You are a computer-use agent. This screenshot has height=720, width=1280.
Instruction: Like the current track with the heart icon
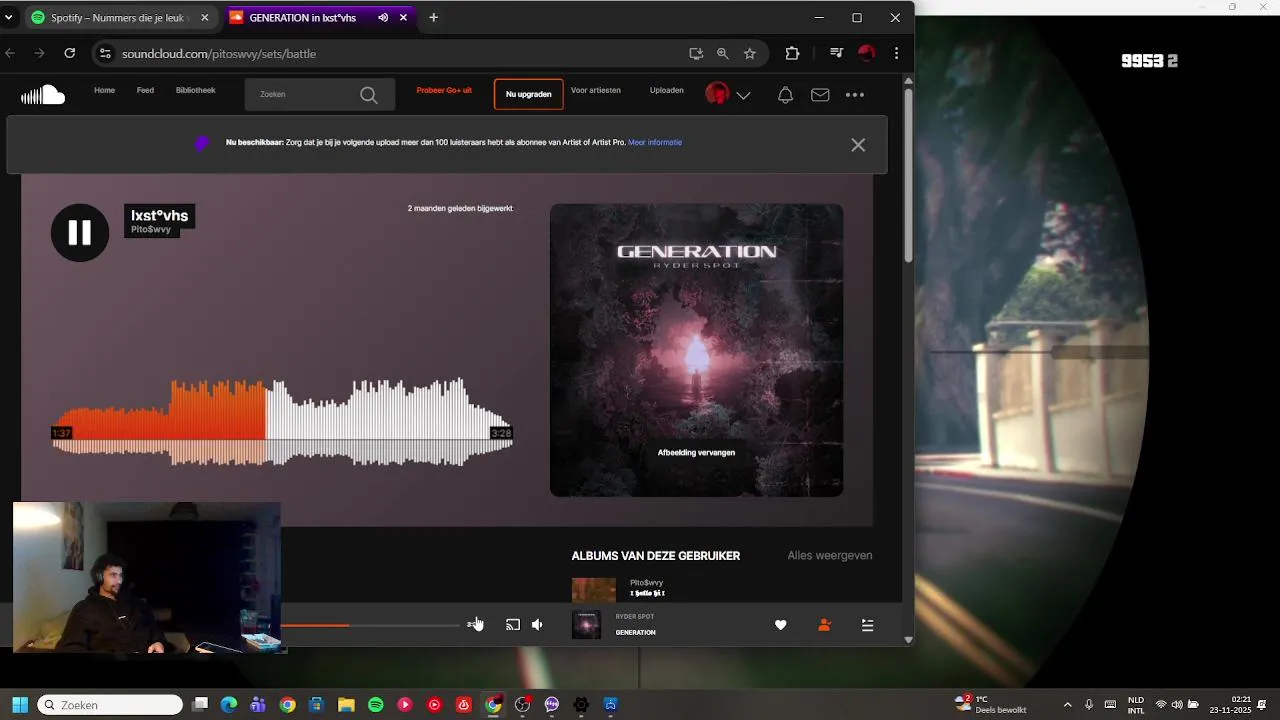[781, 625]
